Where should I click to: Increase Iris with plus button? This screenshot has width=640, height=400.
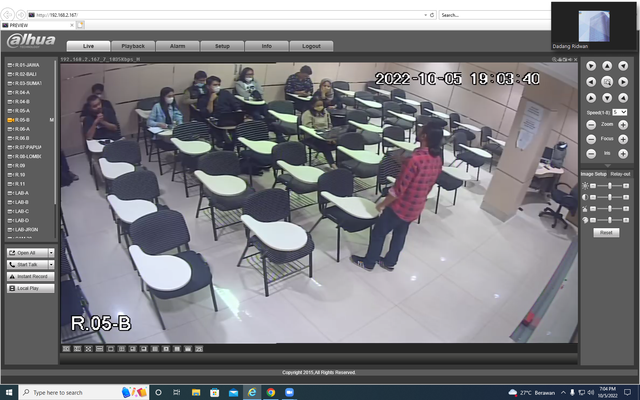623,154
